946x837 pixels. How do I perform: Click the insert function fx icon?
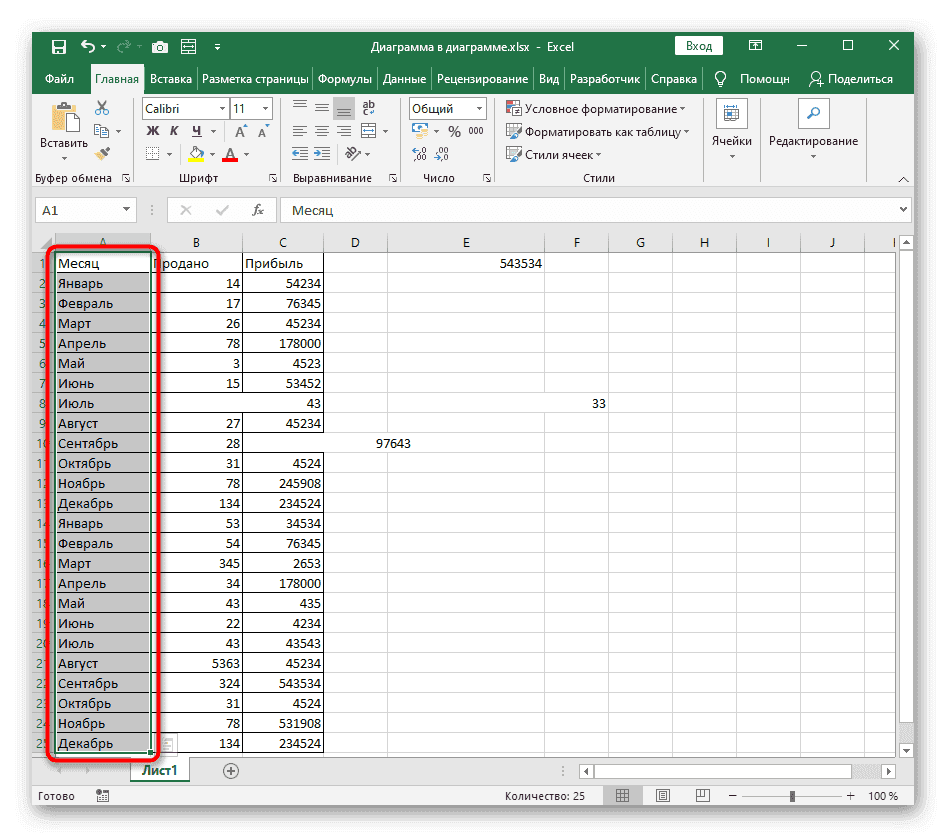click(x=258, y=210)
